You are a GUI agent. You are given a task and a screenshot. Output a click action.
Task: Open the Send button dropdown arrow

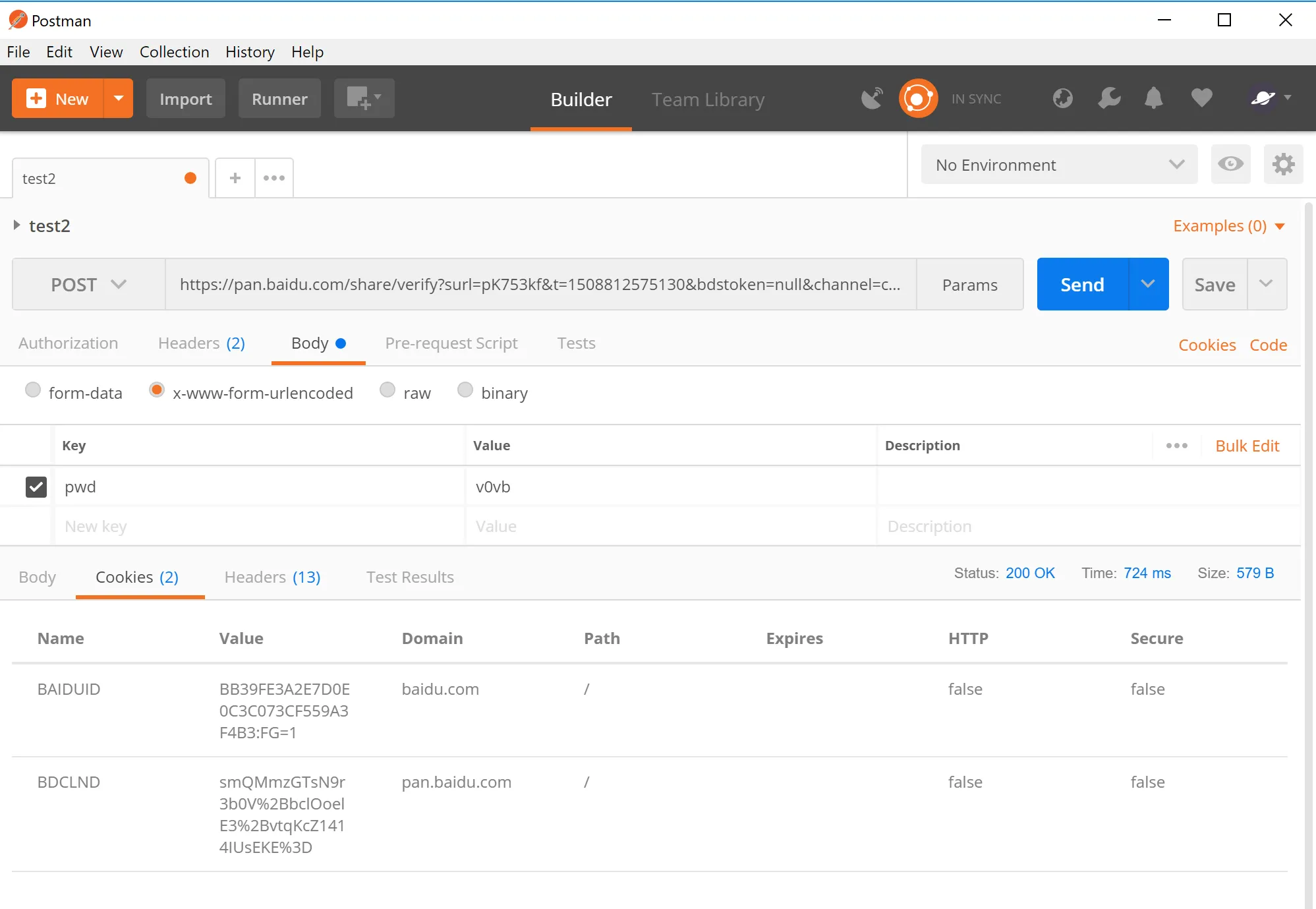pos(1148,284)
